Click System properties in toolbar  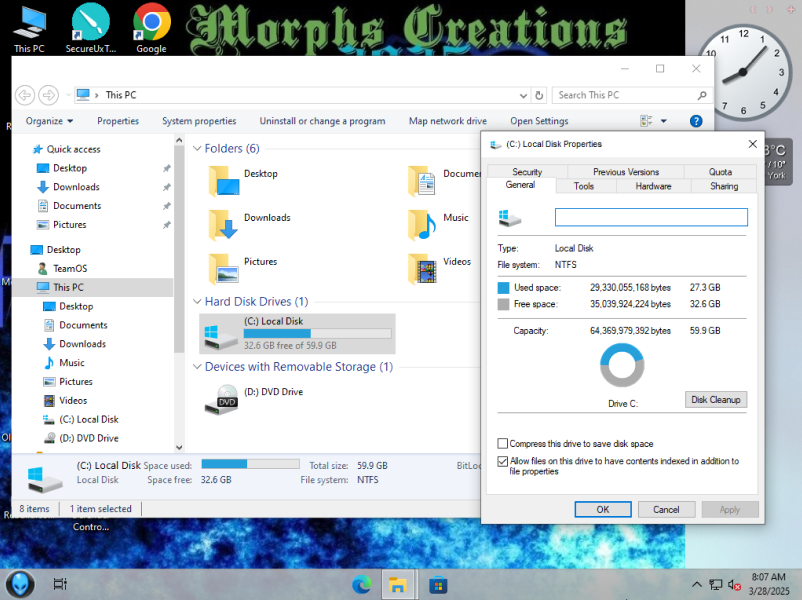pyautogui.click(x=199, y=121)
